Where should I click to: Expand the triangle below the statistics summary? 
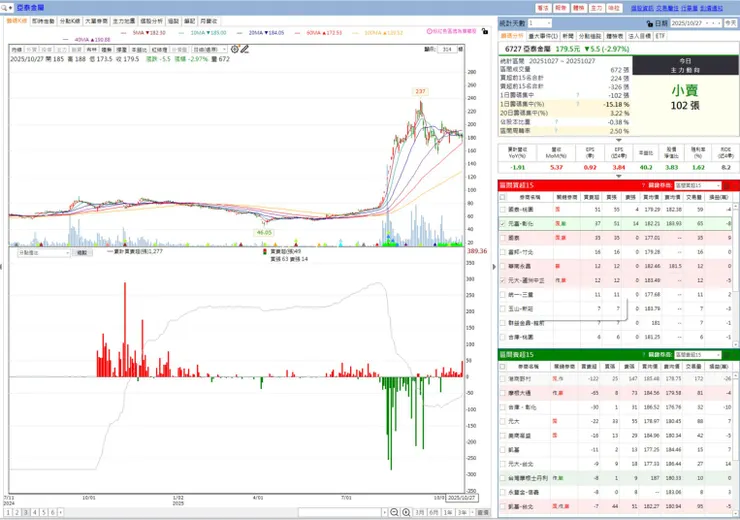[x=619, y=140]
